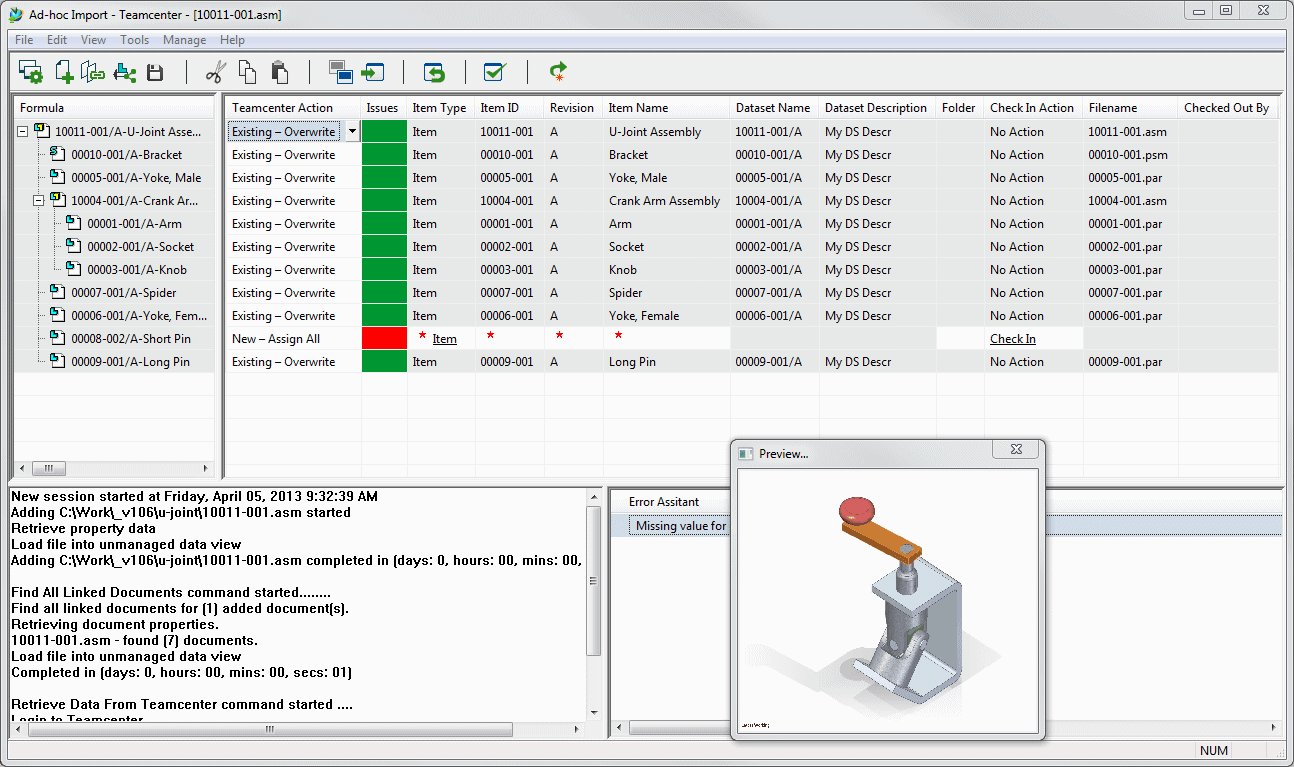This screenshot has height=767, width=1294.
Task: Collapse the 10011-001/A-U-Joint Assembly tree node
Action: click(22, 131)
